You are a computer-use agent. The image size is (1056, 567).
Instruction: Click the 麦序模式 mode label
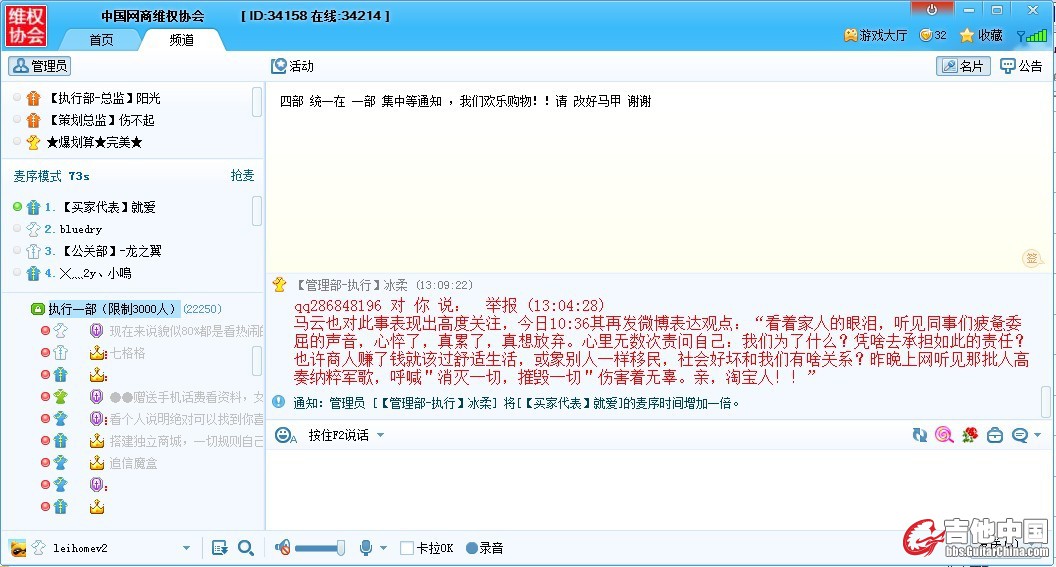pyautogui.click(x=38, y=176)
